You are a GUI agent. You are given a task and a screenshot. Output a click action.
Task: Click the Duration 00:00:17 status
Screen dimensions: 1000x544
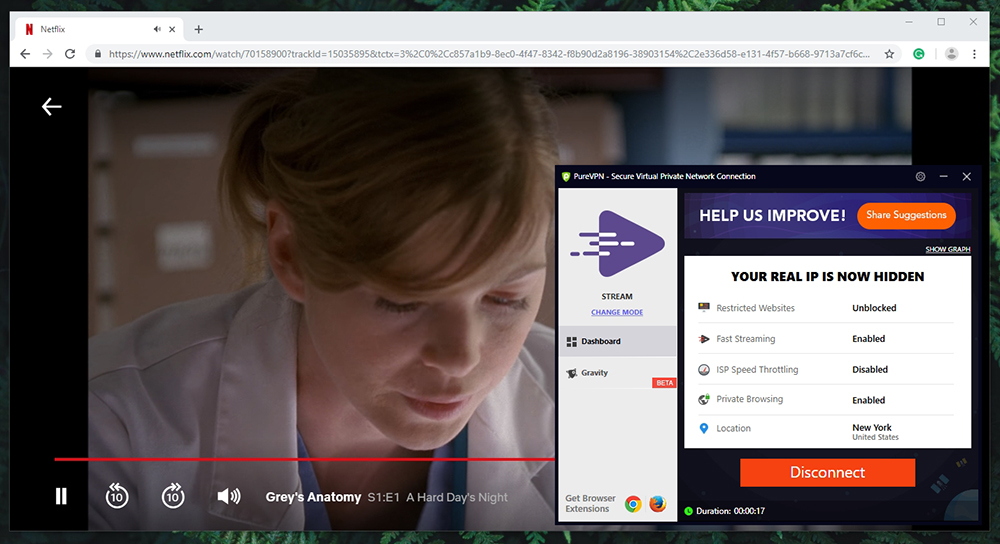730,511
